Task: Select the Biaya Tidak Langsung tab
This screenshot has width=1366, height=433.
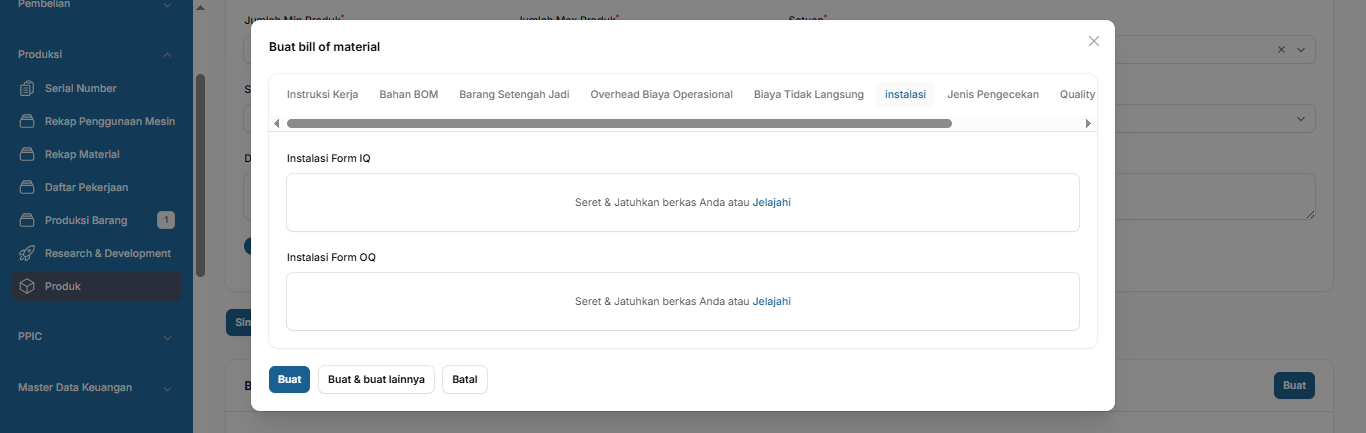Action: pyautogui.click(x=809, y=94)
